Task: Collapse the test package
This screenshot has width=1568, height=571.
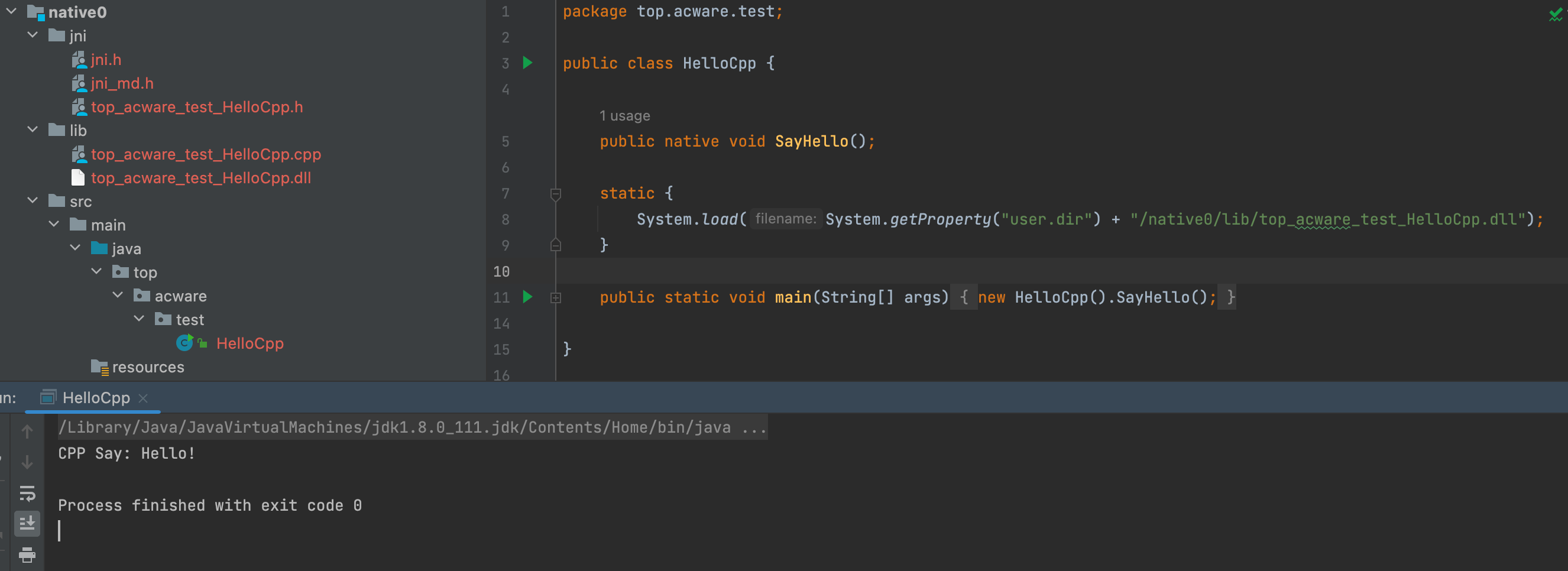Action: pos(140,319)
